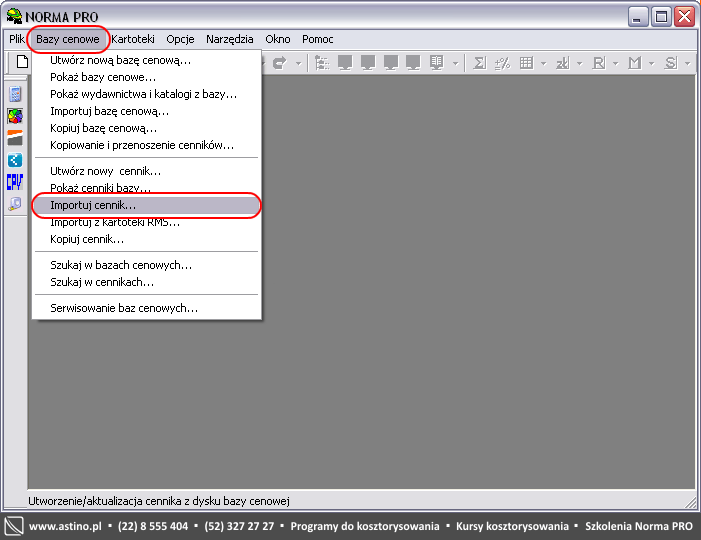Choose Kopiuj cennik
Screen dimensions: 701x540
pyautogui.click(x=147, y=239)
